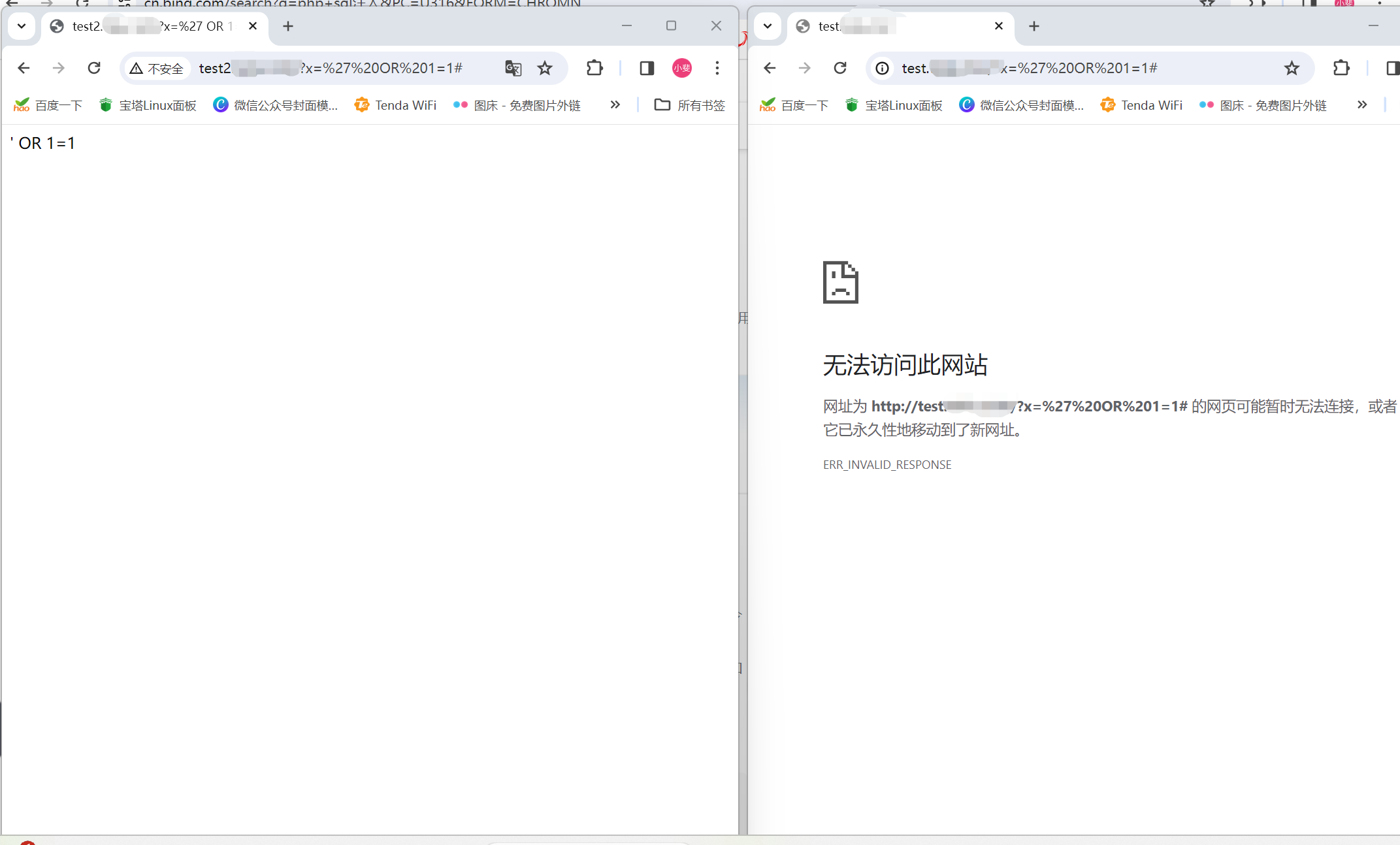The width and height of the screenshot is (1400, 845).
Task: Click the ERR_INVALID_RESPONSE error code
Action: pos(887,465)
